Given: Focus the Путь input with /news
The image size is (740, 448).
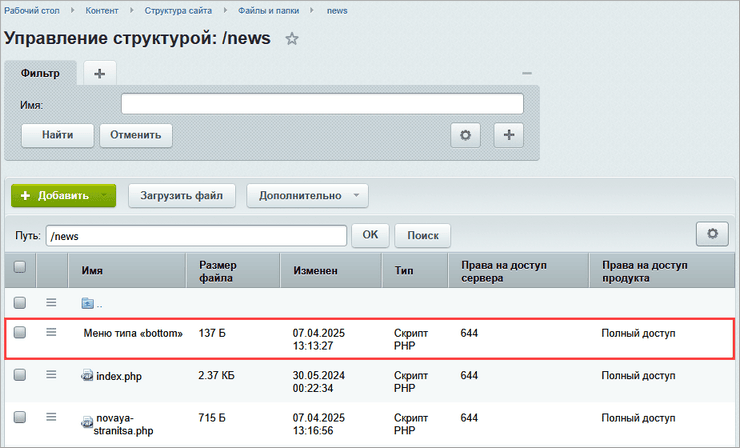Looking at the screenshot, I should 196,236.
